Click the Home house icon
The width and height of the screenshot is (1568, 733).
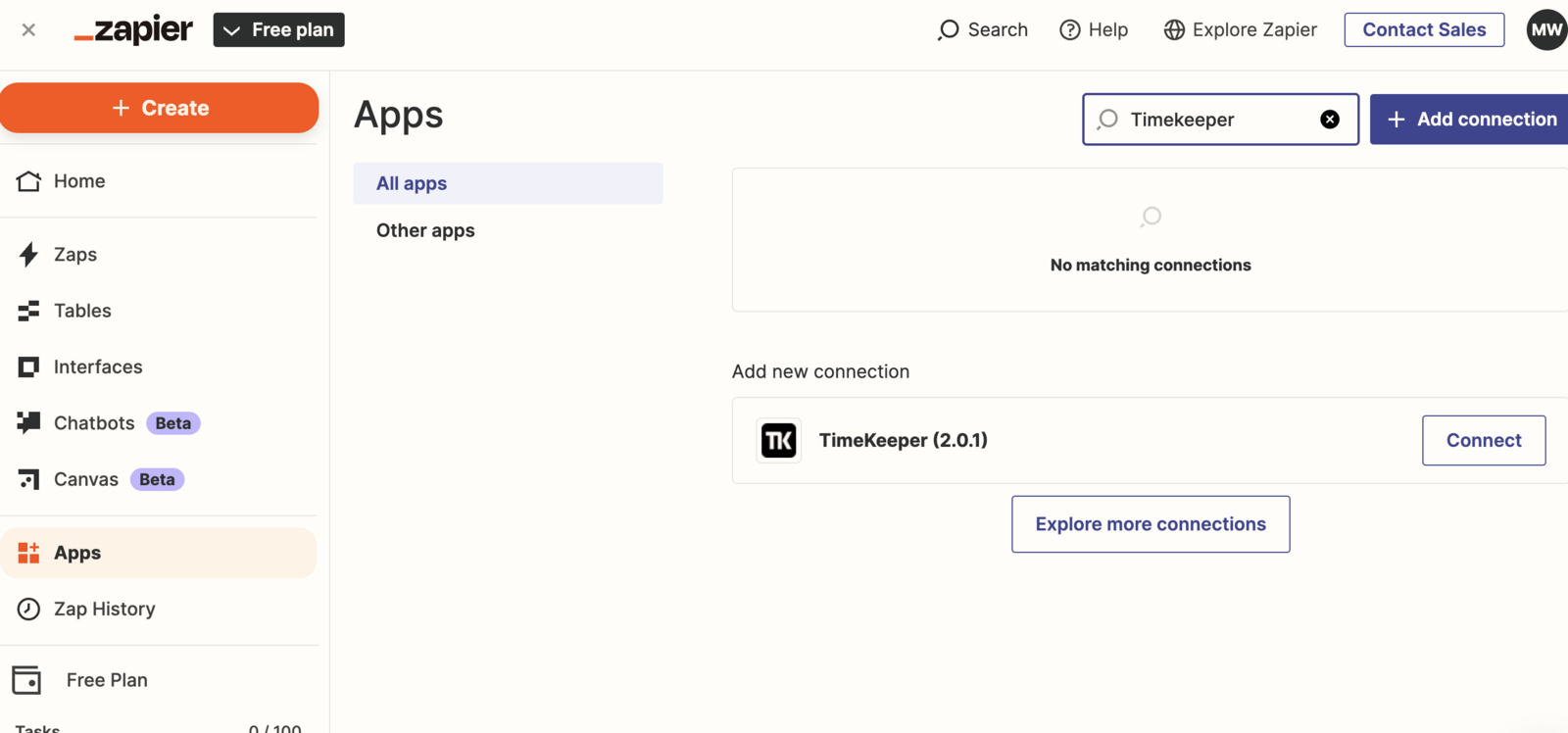point(28,181)
